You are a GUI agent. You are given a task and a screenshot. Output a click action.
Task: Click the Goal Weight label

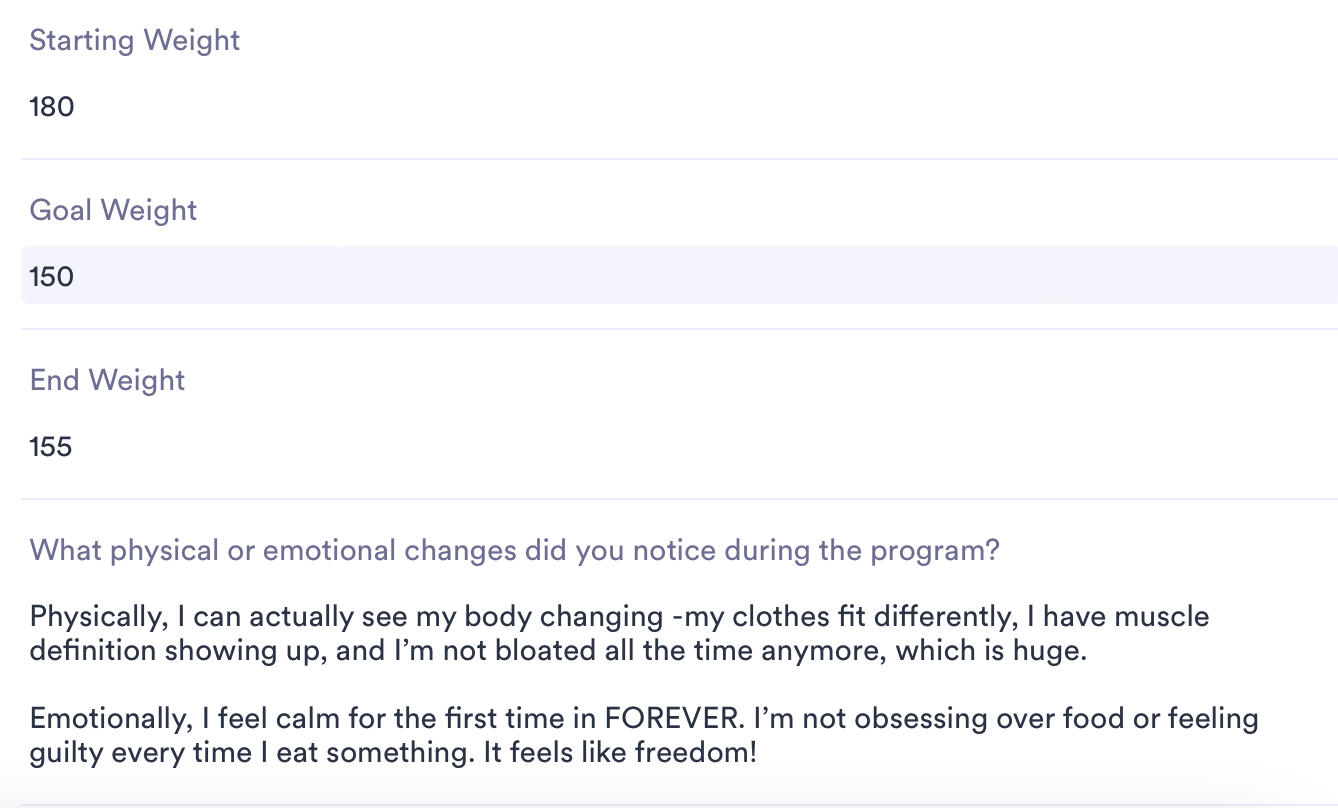[x=113, y=211]
